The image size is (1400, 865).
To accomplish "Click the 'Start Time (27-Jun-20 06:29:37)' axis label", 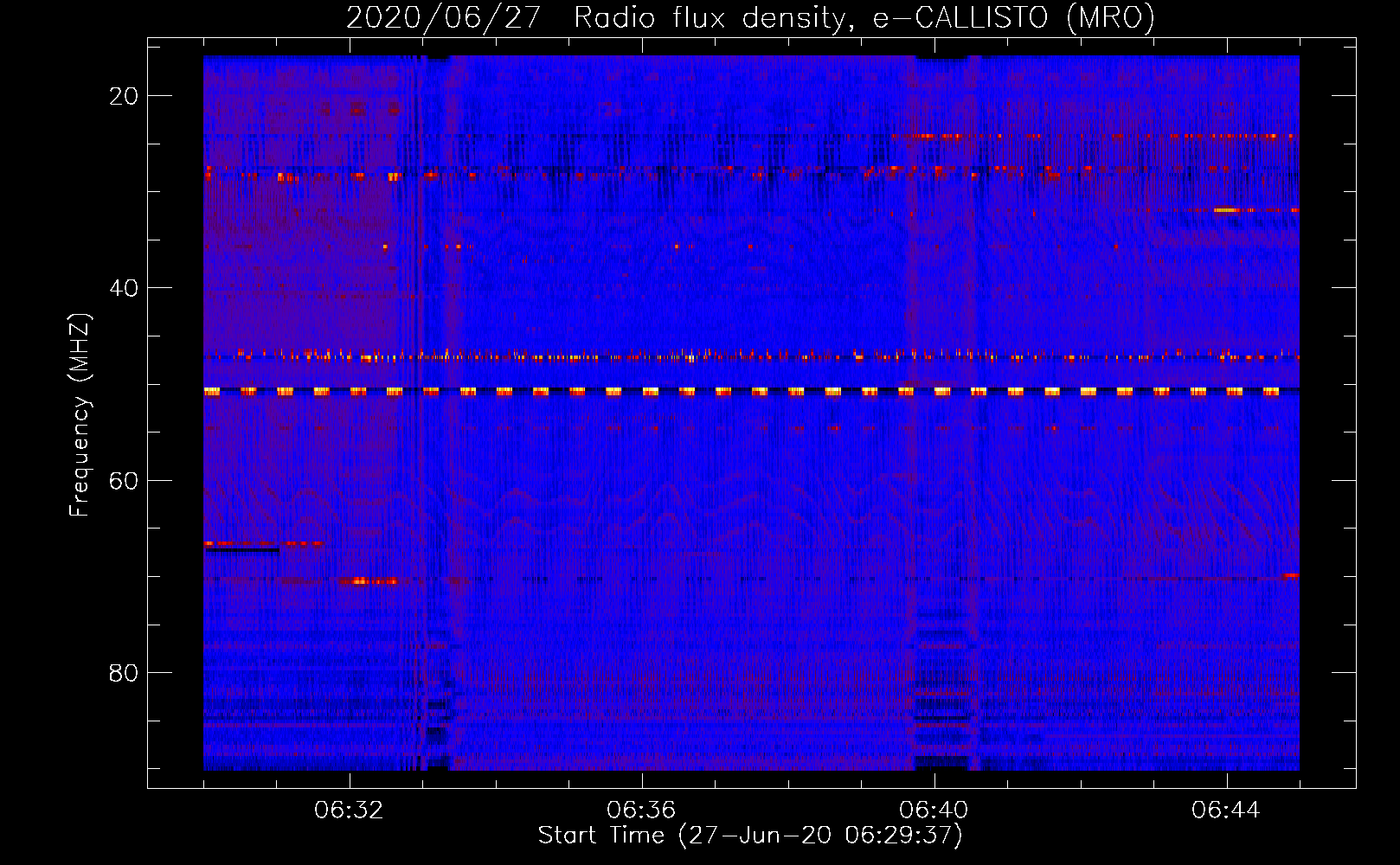I will 750,836.
